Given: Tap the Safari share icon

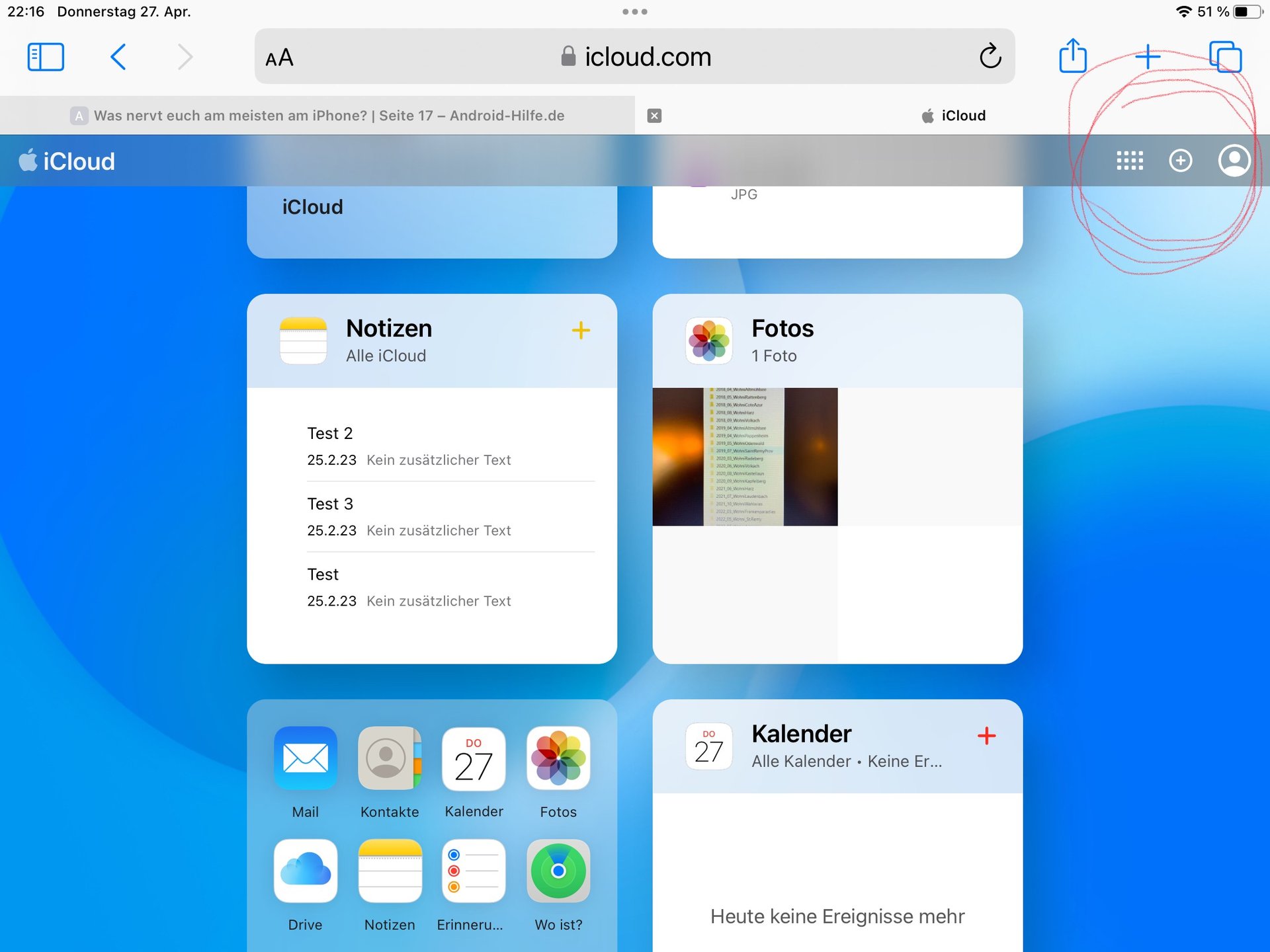Looking at the screenshot, I should click(x=1072, y=56).
